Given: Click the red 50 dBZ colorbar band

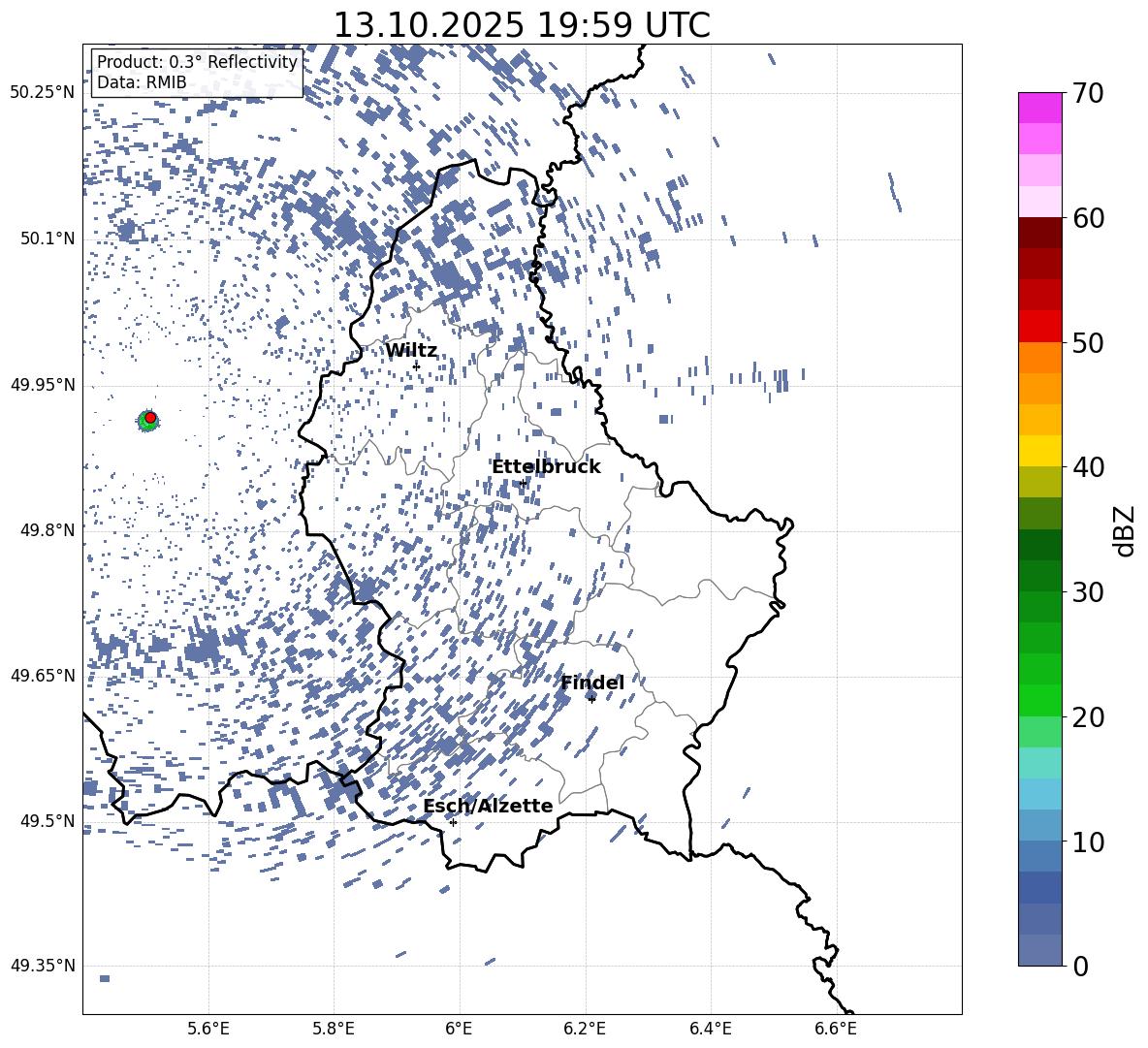Looking at the screenshot, I should tap(1040, 327).
